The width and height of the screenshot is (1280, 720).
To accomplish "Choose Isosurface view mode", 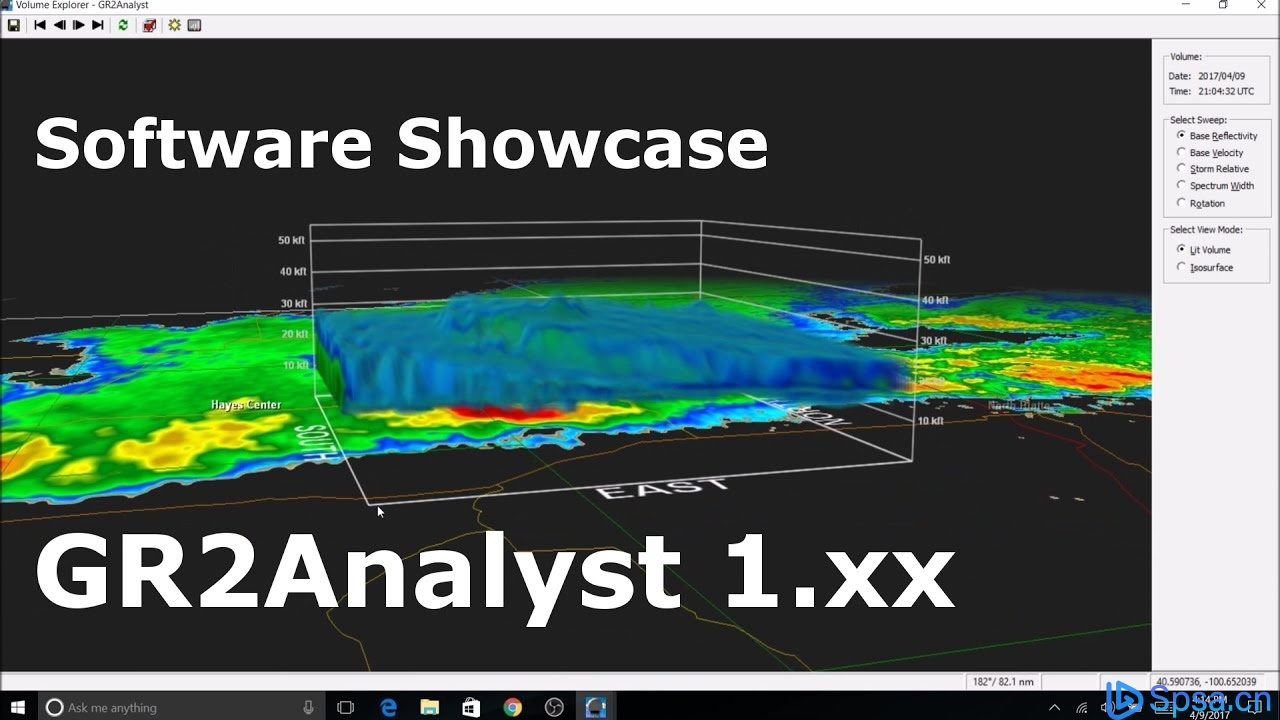I will click(x=1205, y=267).
